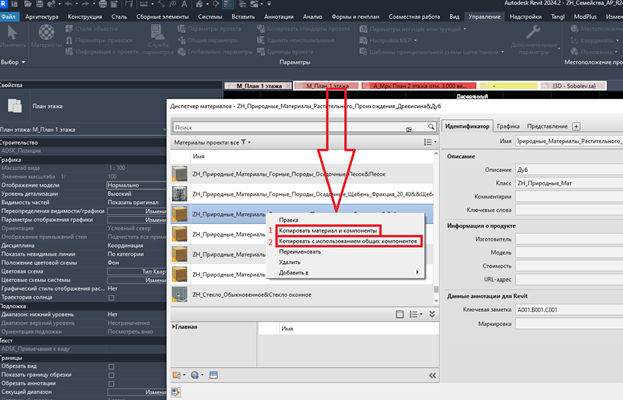Open Параметры проекта in ribbon
The height and width of the screenshot is (400, 623).
click(x=209, y=29)
